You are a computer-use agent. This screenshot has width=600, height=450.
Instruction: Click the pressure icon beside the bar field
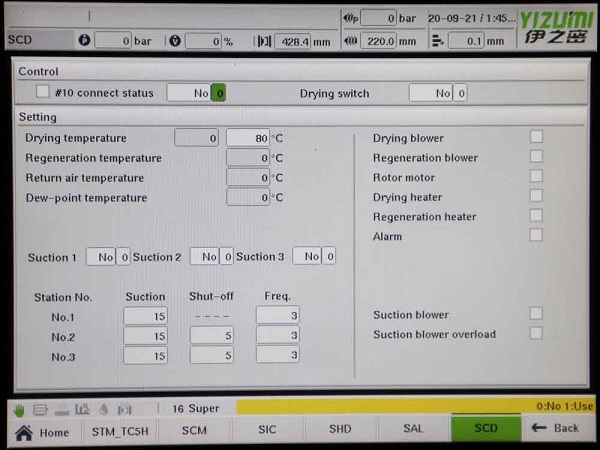click(85, 41)
